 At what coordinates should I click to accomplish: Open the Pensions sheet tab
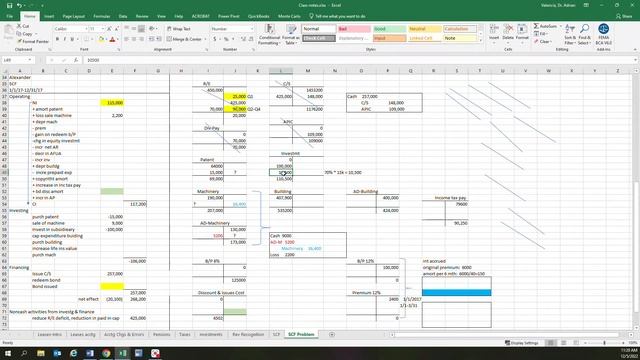click(x=162, y=334)
